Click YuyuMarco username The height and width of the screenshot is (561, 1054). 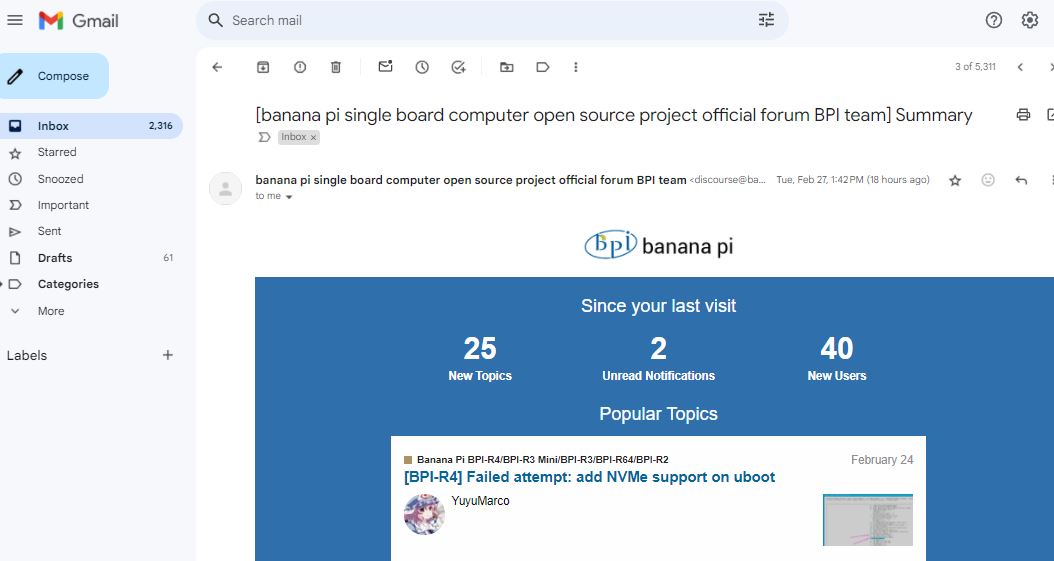pos(481,501)
